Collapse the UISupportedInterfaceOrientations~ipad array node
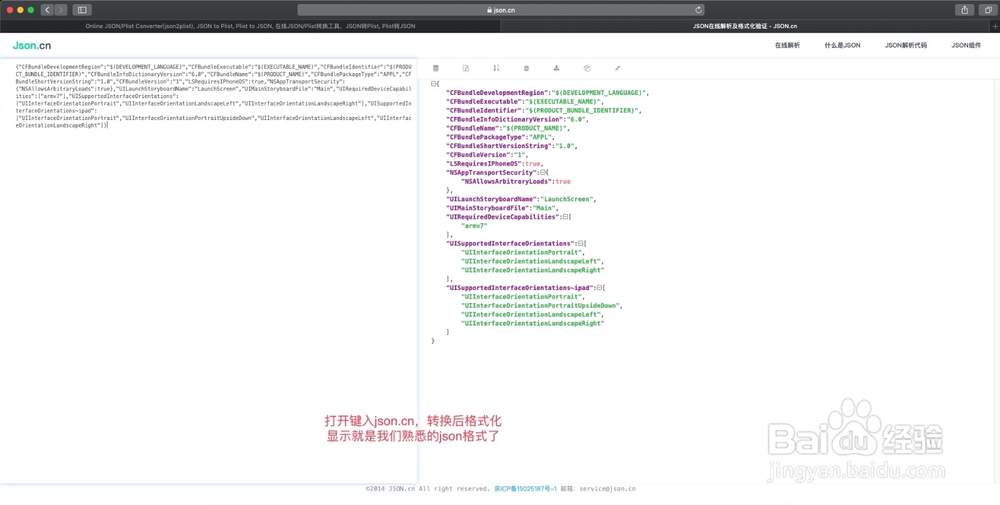 pyautogui.click(x=599, y=288)
